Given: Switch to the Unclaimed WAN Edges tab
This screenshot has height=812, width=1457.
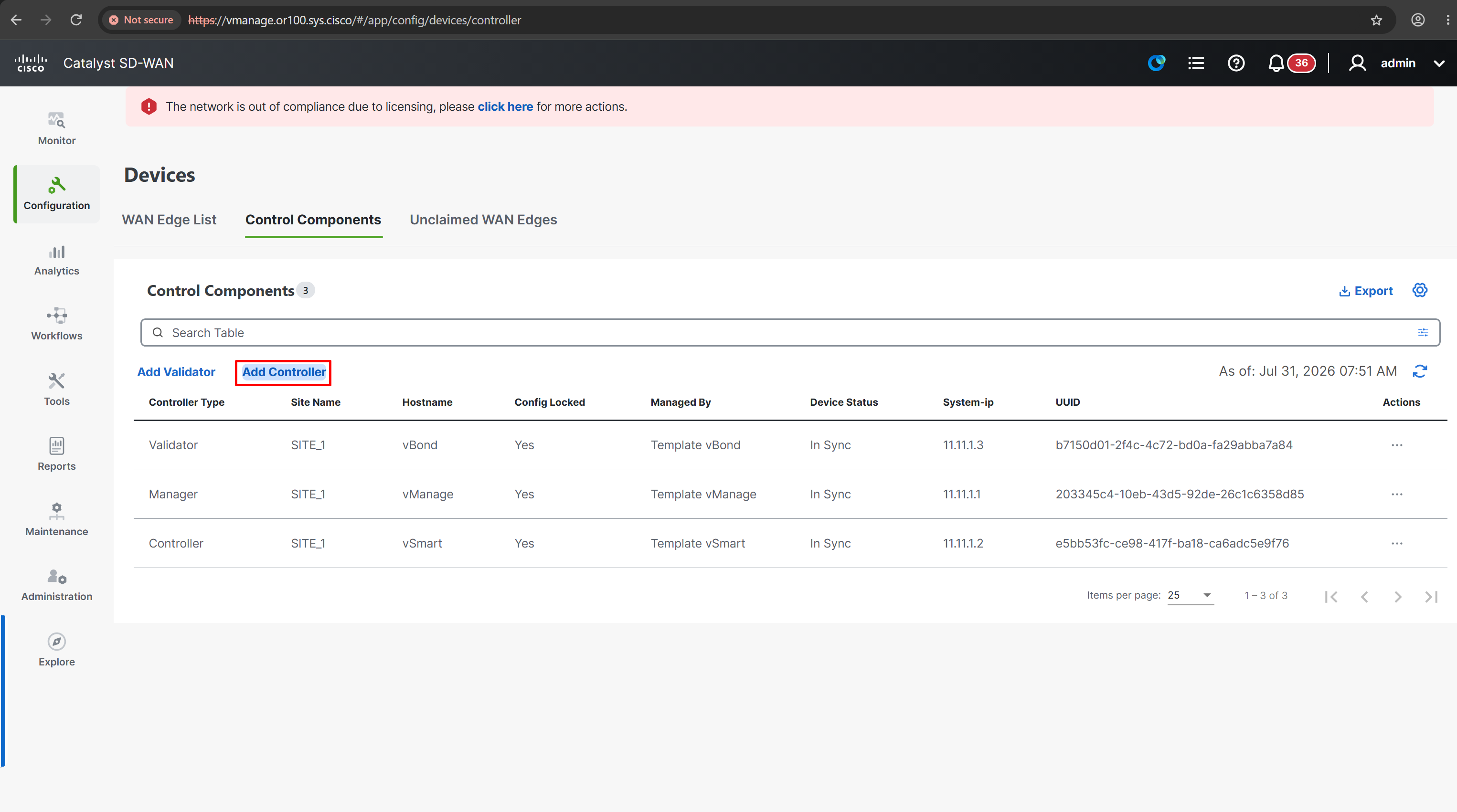Looking at the screenshot, I should coord(484,220).
